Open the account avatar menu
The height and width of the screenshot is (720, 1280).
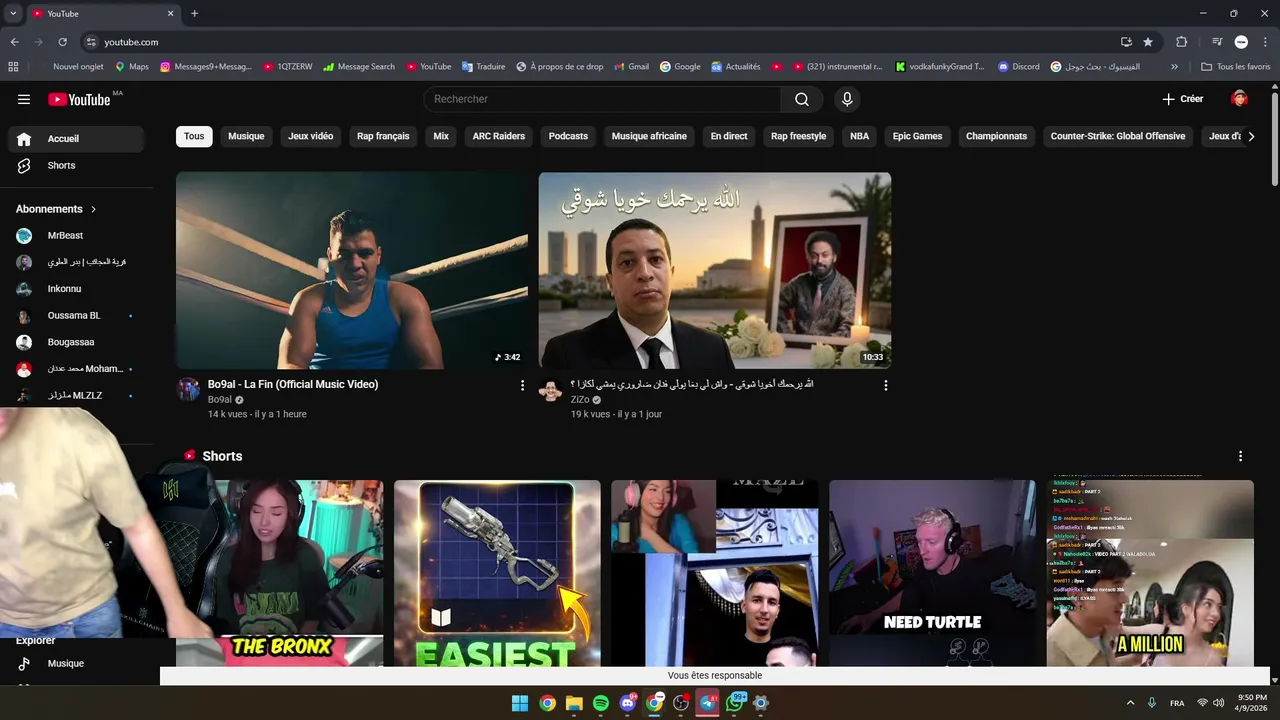1240,99
